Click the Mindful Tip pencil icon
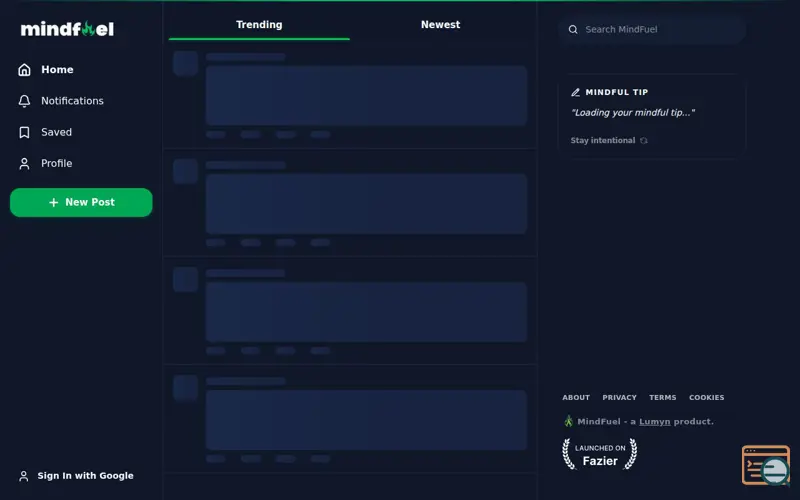 [x=575, y=92]
